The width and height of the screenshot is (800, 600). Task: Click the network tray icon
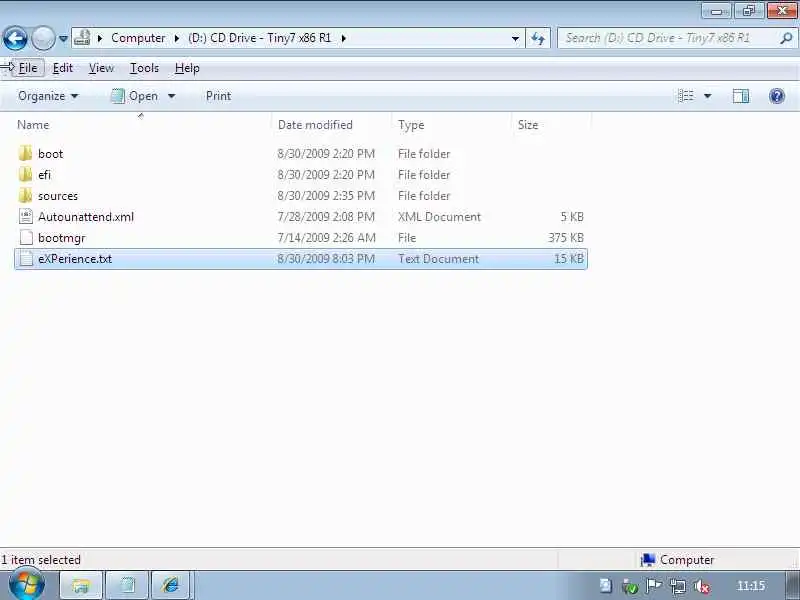point(678,586)
